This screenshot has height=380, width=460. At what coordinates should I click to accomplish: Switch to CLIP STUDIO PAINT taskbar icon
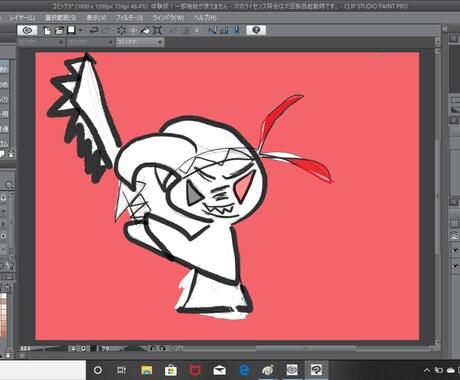click(x=316, y=370)
